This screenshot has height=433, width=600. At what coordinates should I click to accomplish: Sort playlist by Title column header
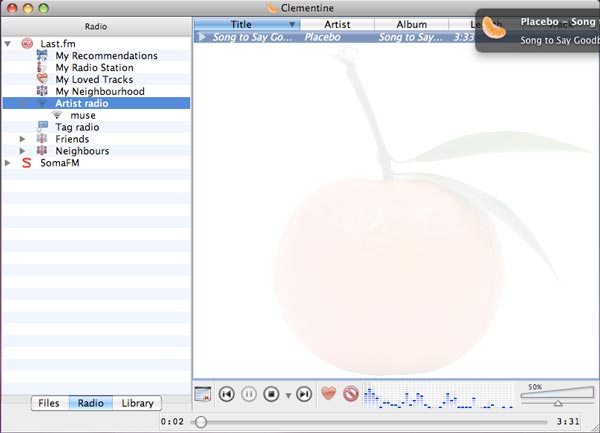pyautogui.click(x=247, y=24)
